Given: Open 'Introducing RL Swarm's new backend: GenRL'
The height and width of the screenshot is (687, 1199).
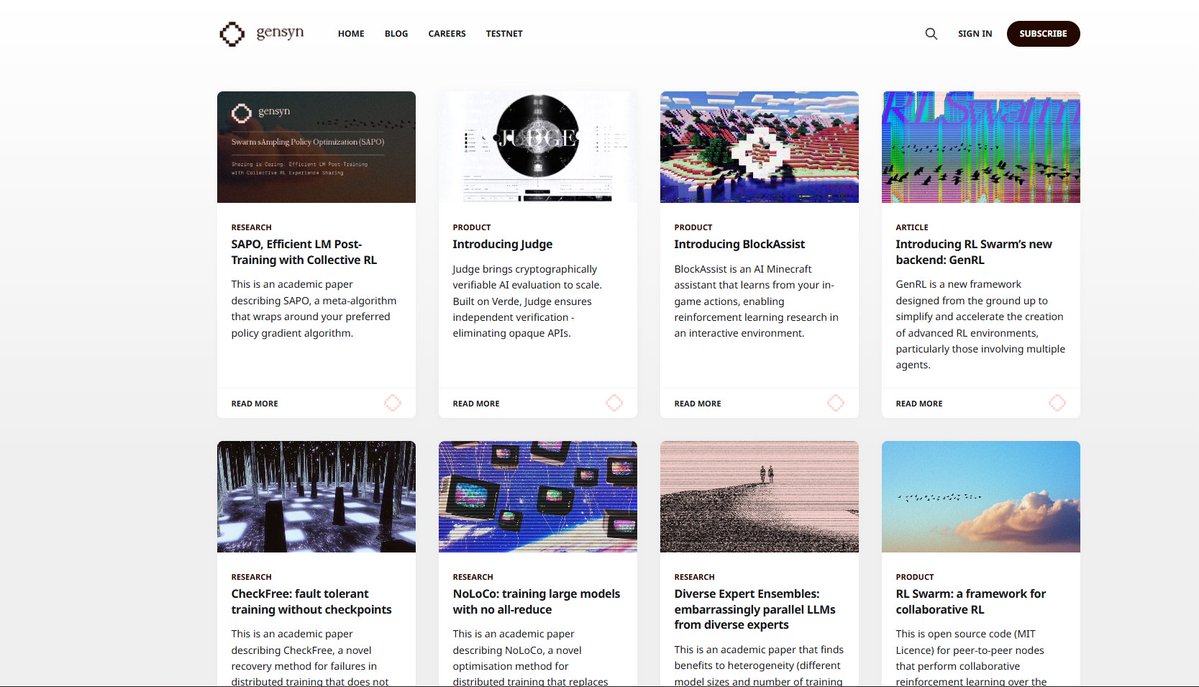Looking at the screenshot, I should (973, 252).
